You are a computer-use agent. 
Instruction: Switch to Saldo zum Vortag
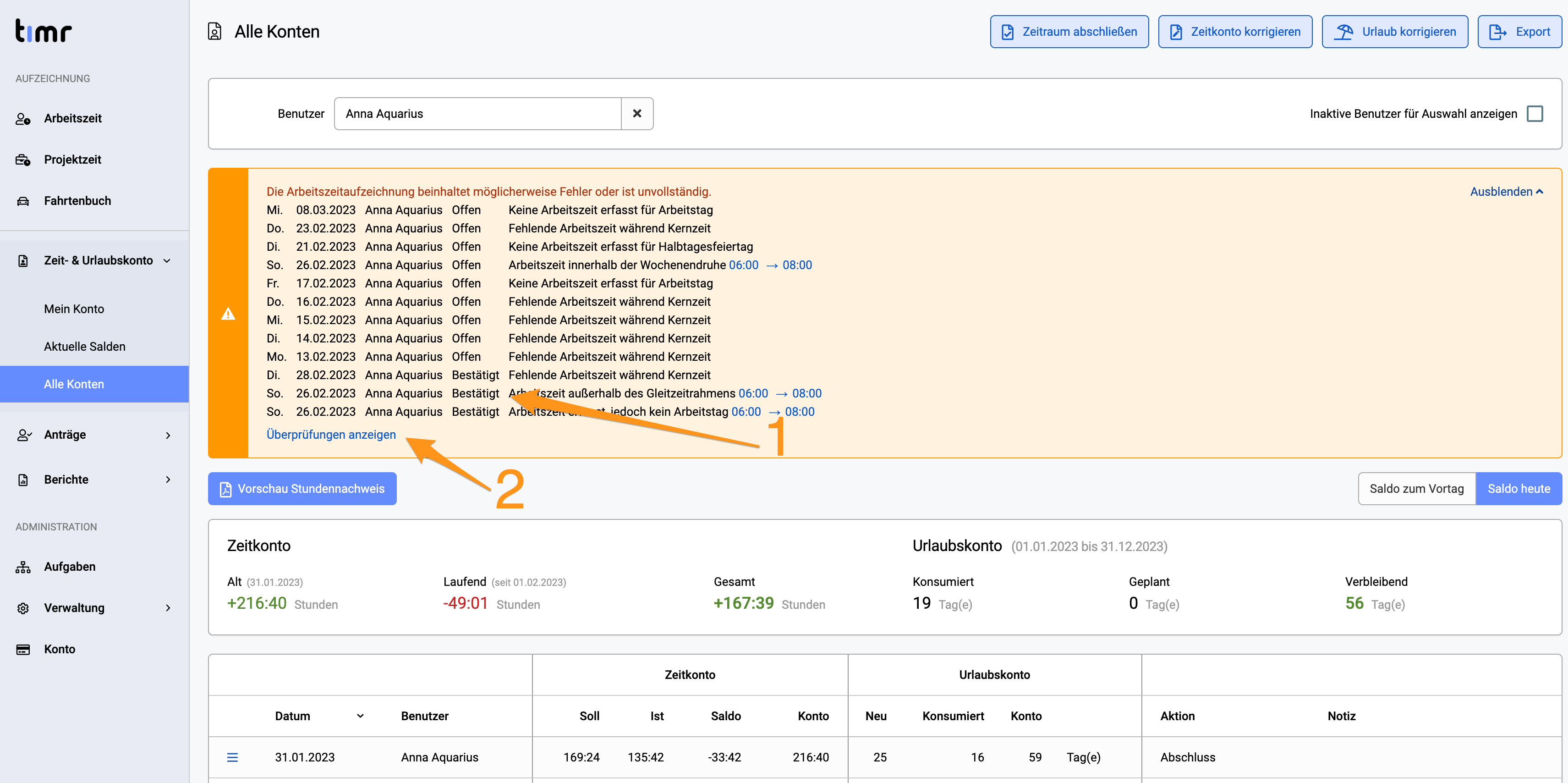[x=1416, y=489]
